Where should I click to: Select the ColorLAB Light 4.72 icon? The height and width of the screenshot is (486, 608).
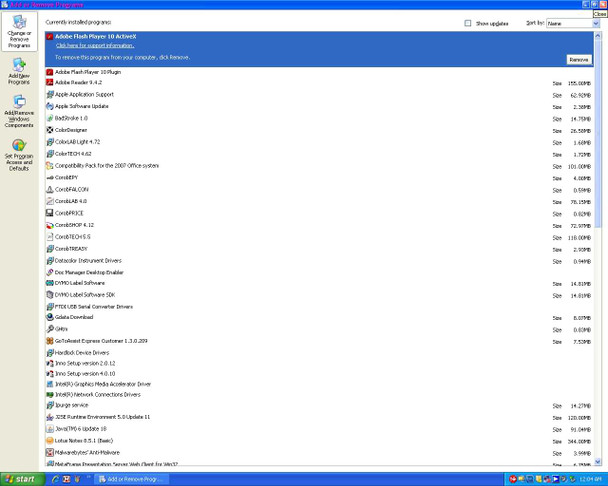click(50, 142)
